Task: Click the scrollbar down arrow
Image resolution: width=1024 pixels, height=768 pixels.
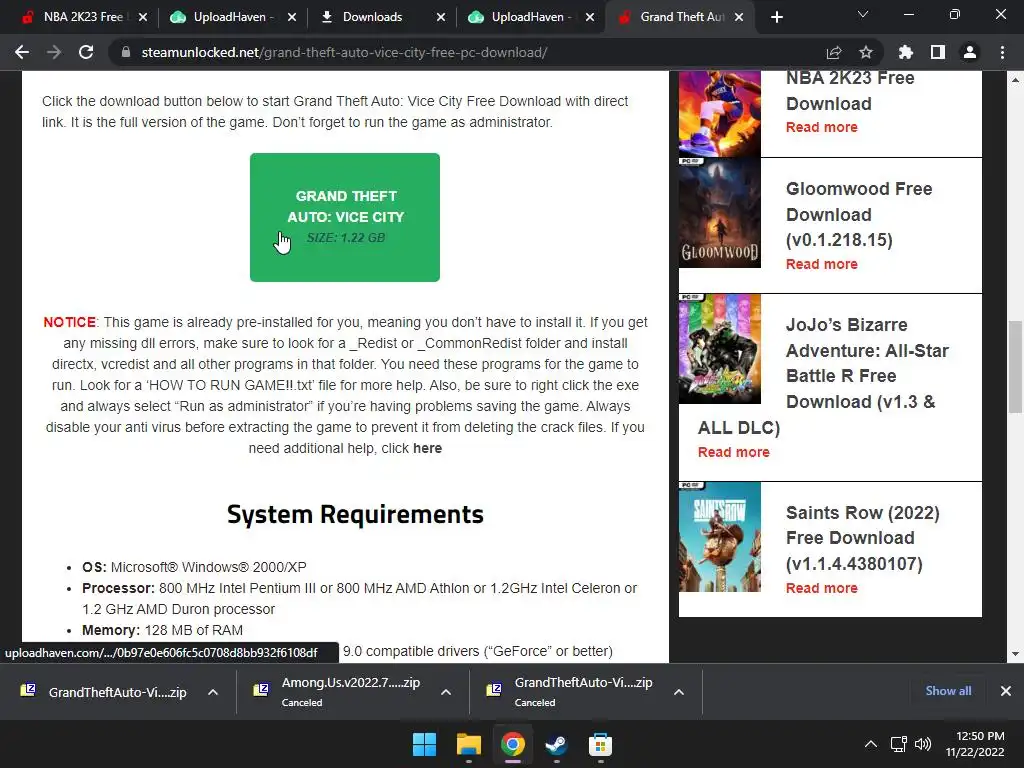Action: tap(1015, 654)
